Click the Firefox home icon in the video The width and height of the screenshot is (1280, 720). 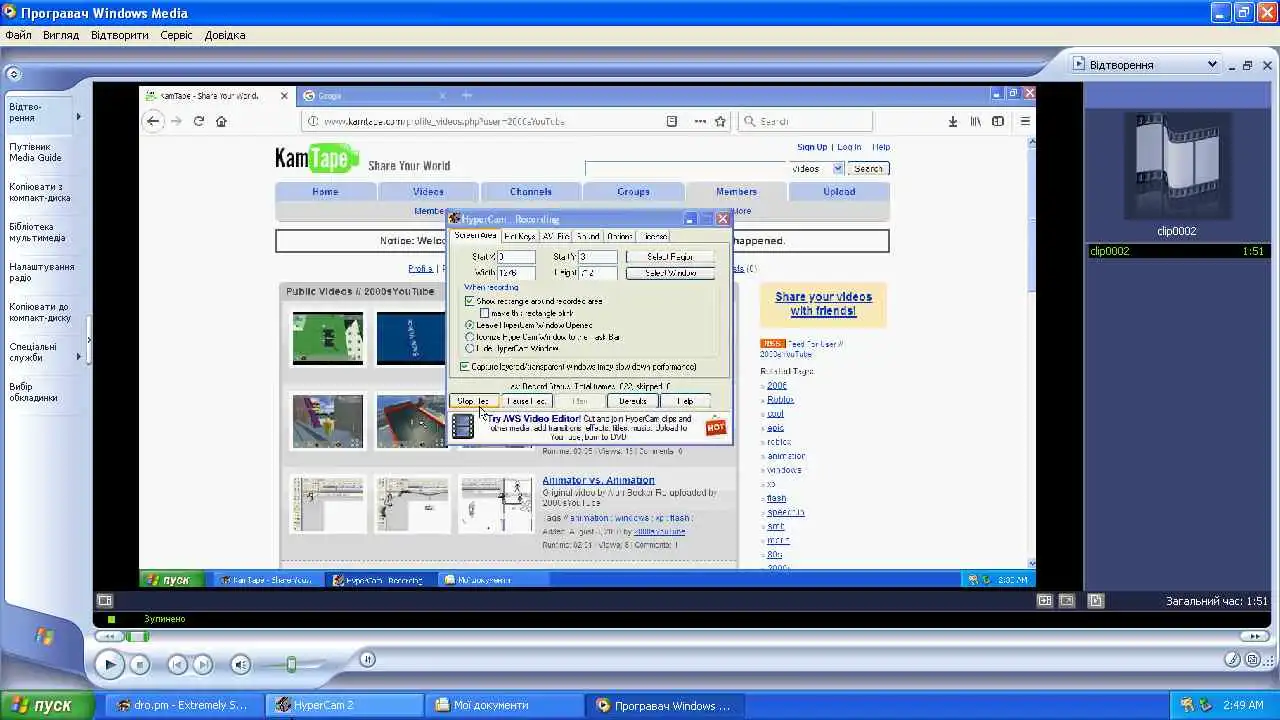[x=221, y=121]
